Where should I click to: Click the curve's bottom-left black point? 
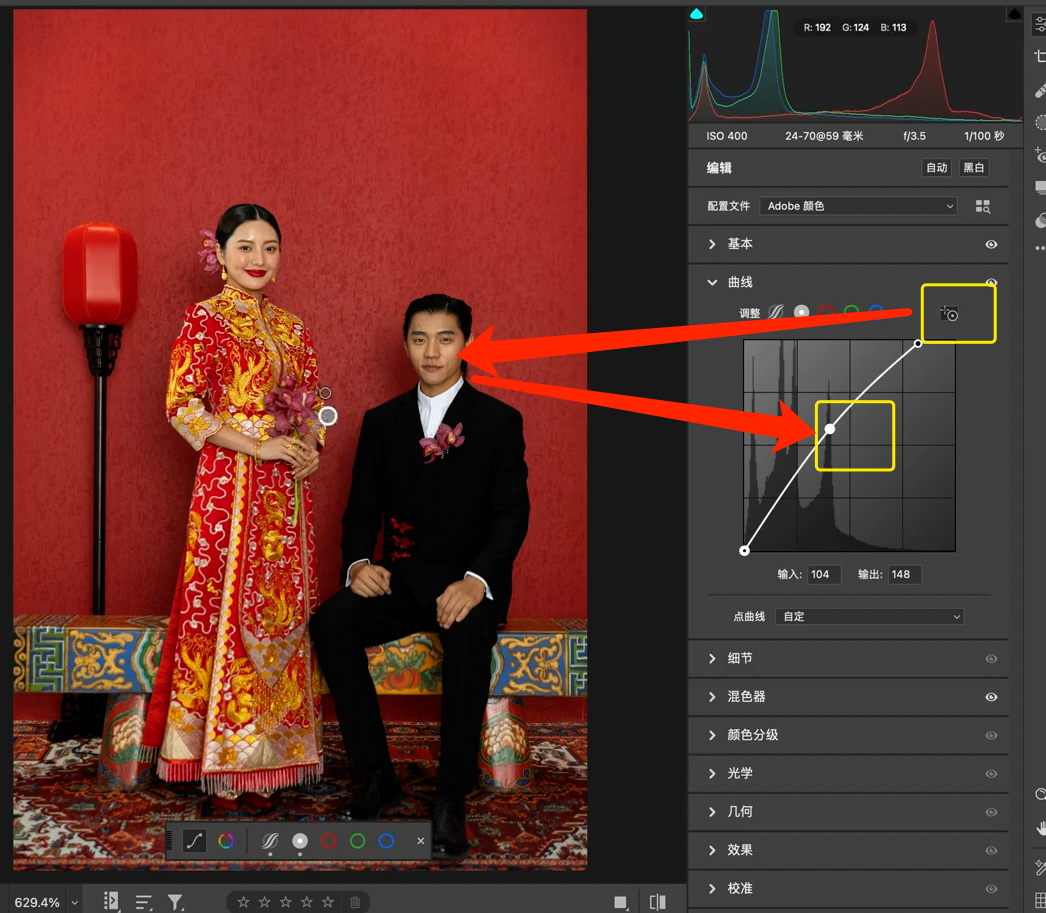tap(744, 551)
